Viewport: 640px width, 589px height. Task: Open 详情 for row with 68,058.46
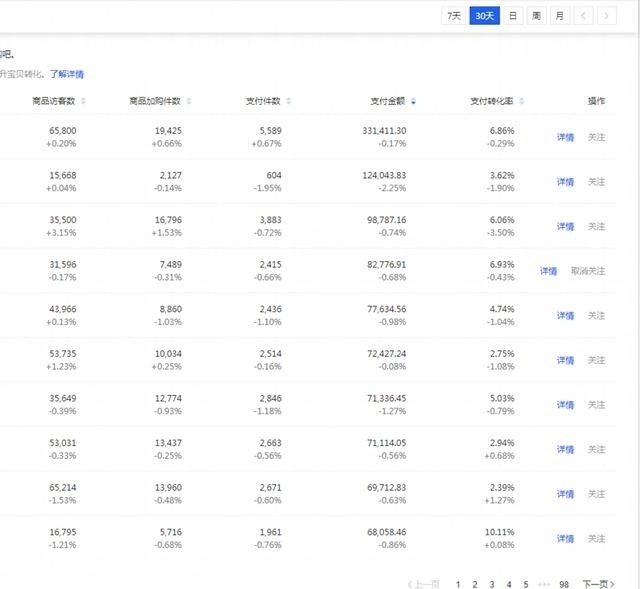565,539
